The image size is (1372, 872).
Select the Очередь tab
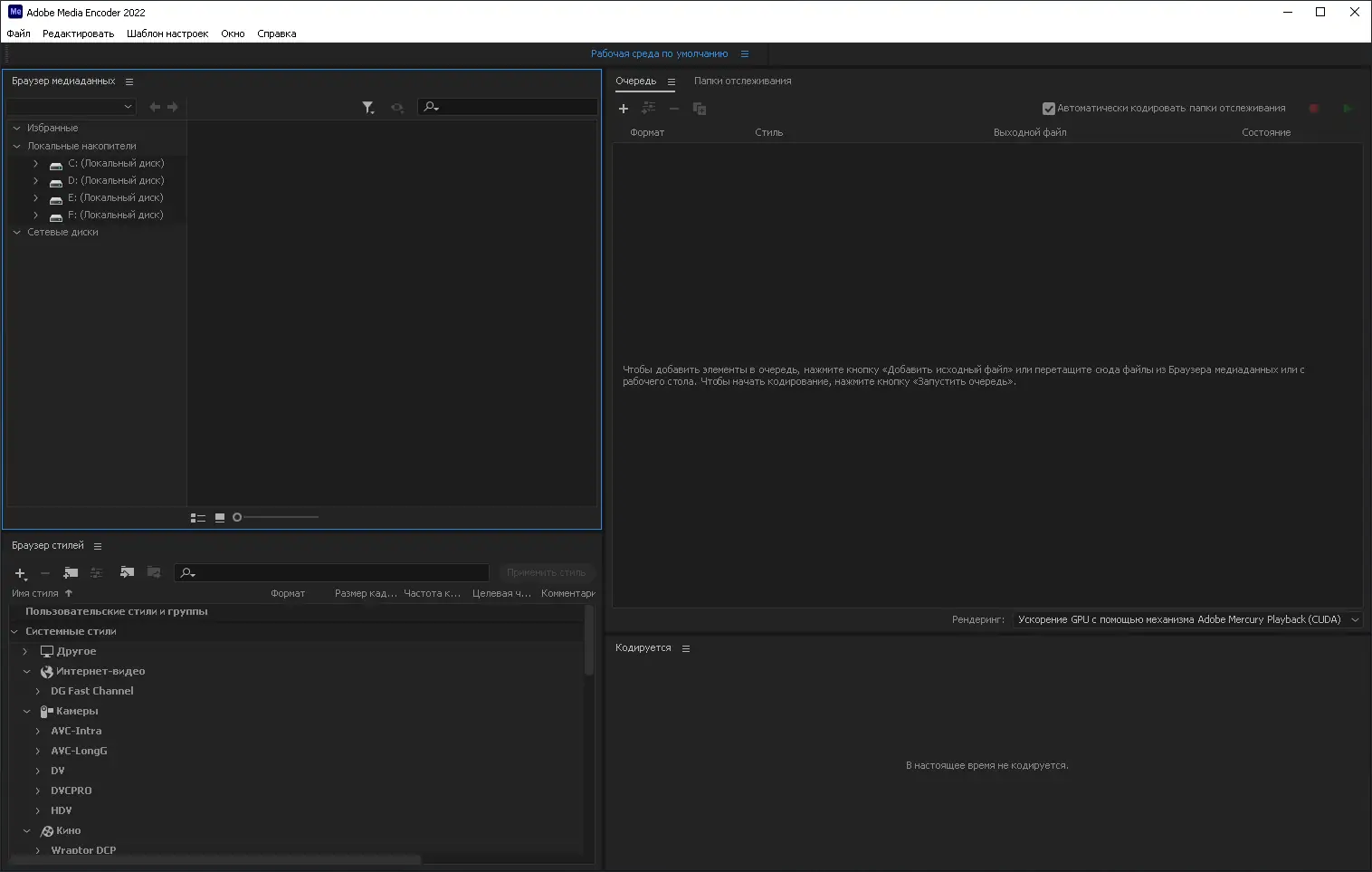pyautogui.click(x=635, y=81)
